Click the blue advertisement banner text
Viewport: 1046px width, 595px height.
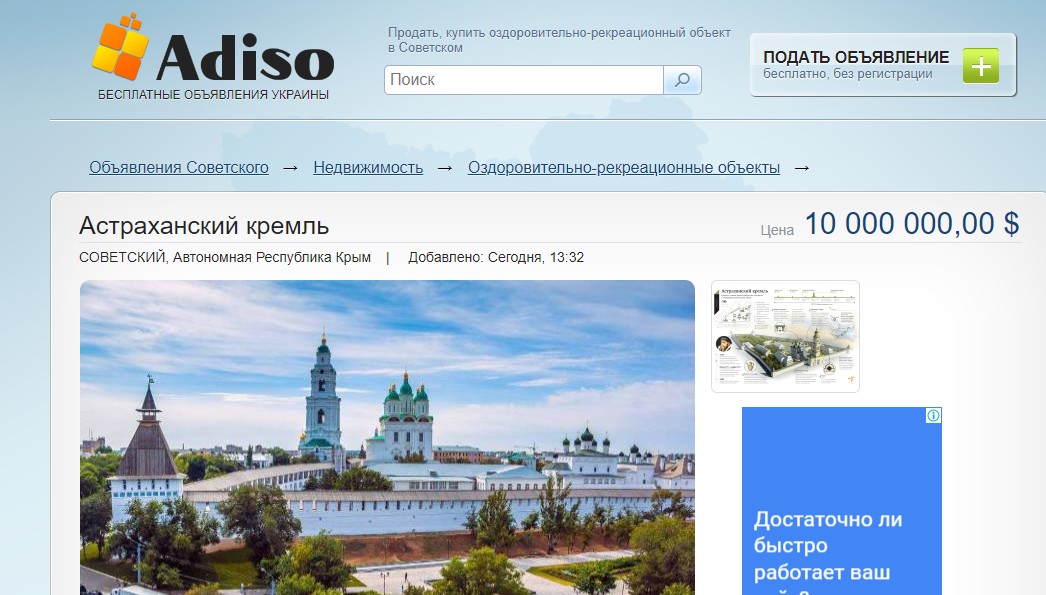827,546
